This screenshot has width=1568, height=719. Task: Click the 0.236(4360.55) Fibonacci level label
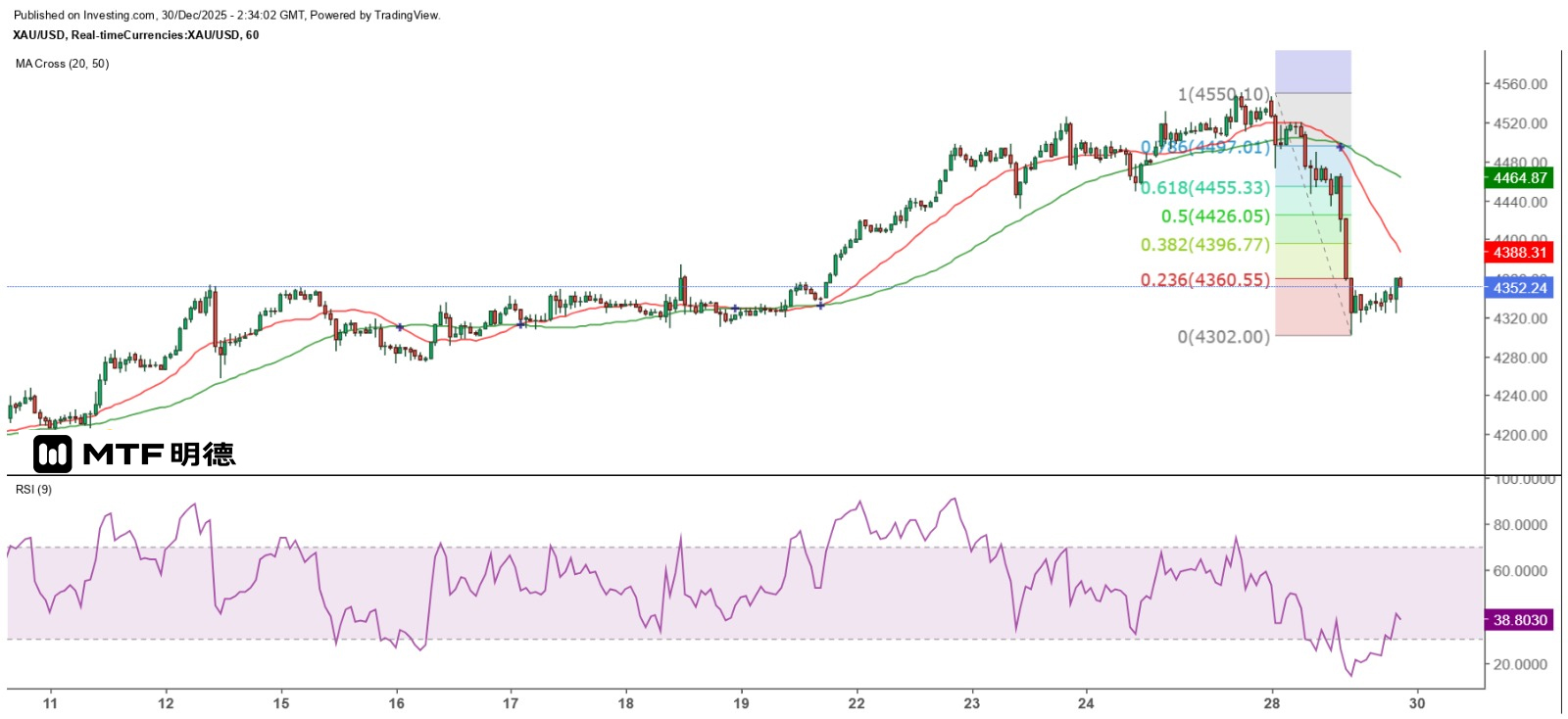pos(1205,279)
